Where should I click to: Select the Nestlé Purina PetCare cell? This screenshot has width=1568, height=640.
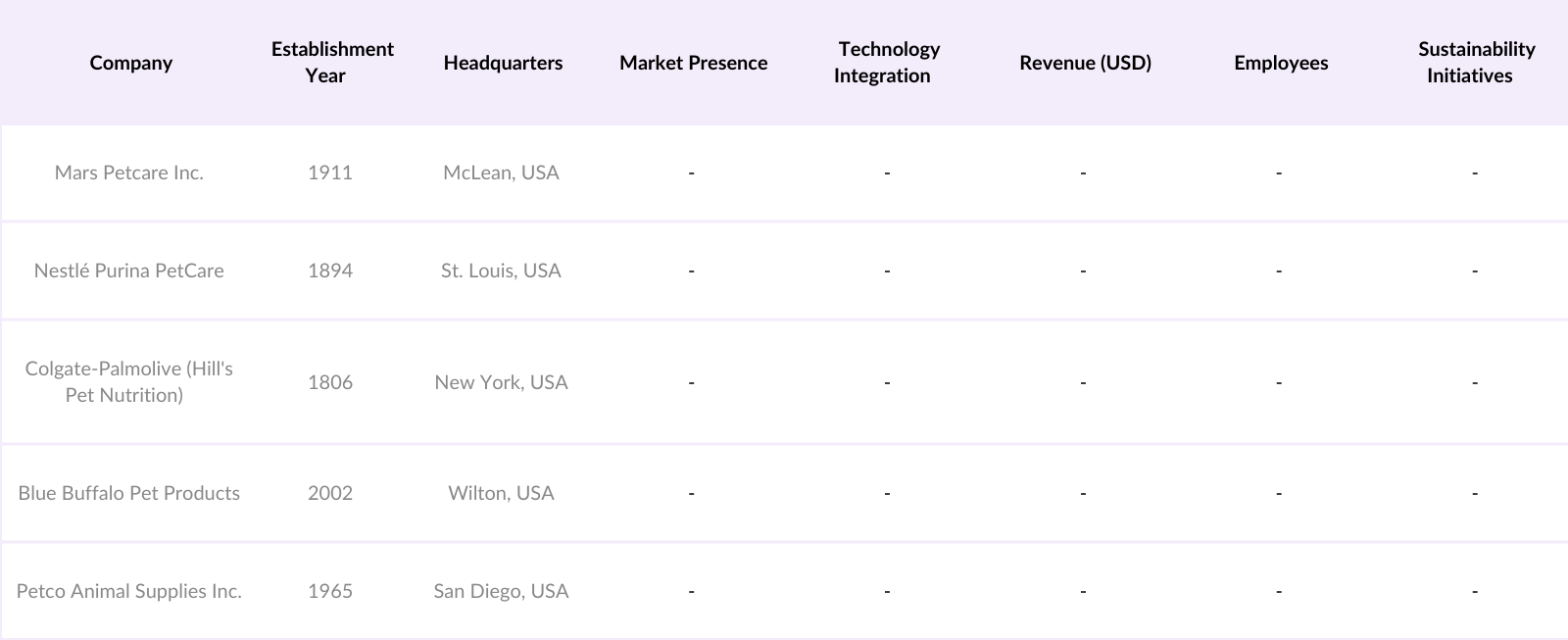point(129,271)
